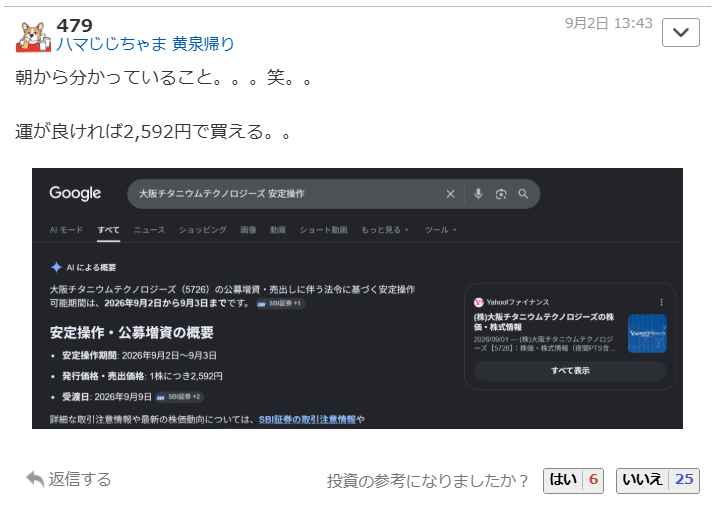Viewport: 728px width, 517px height.
Task: Click the corgi avatar of poster
Action: (33, 37)
